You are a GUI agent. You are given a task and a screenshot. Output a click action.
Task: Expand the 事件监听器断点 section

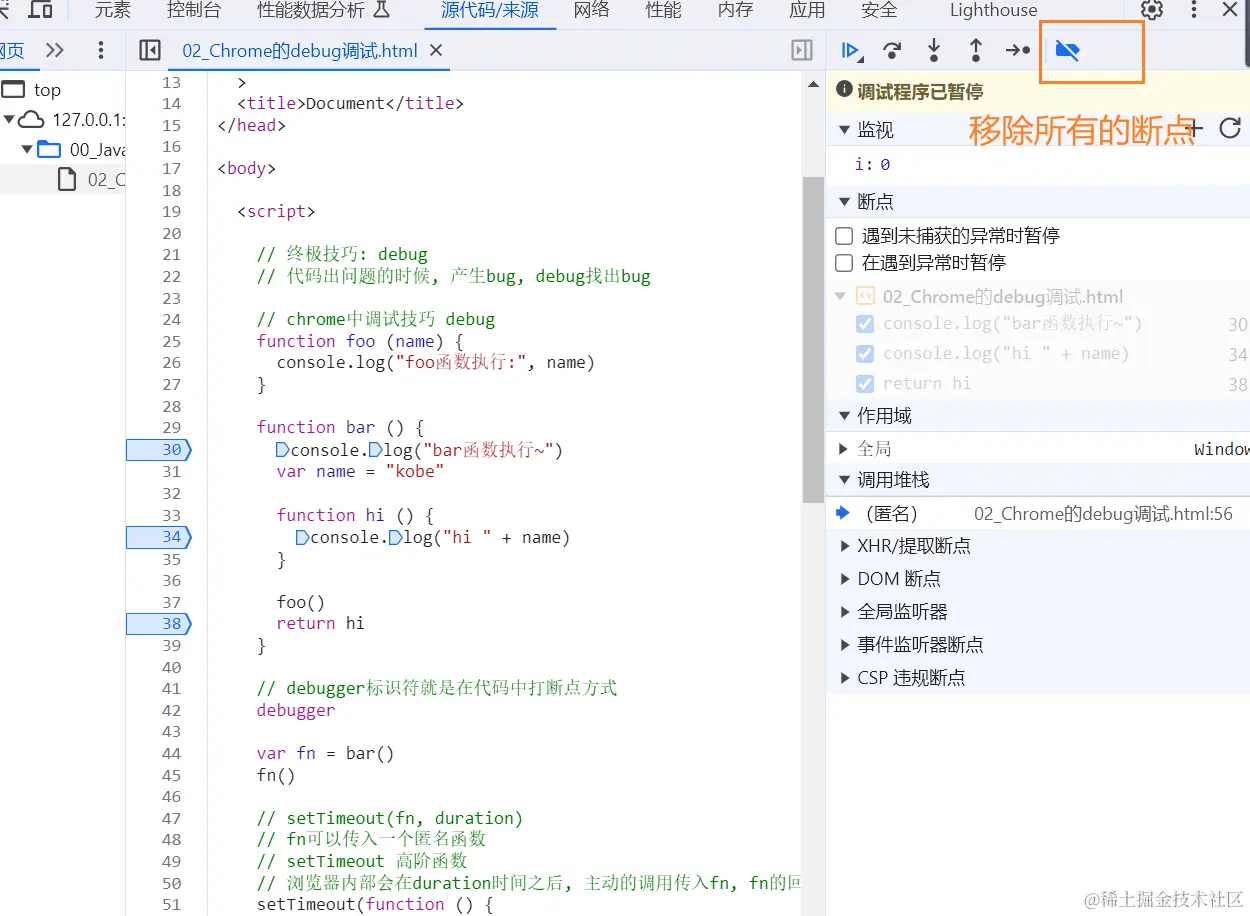pos(844,645)
